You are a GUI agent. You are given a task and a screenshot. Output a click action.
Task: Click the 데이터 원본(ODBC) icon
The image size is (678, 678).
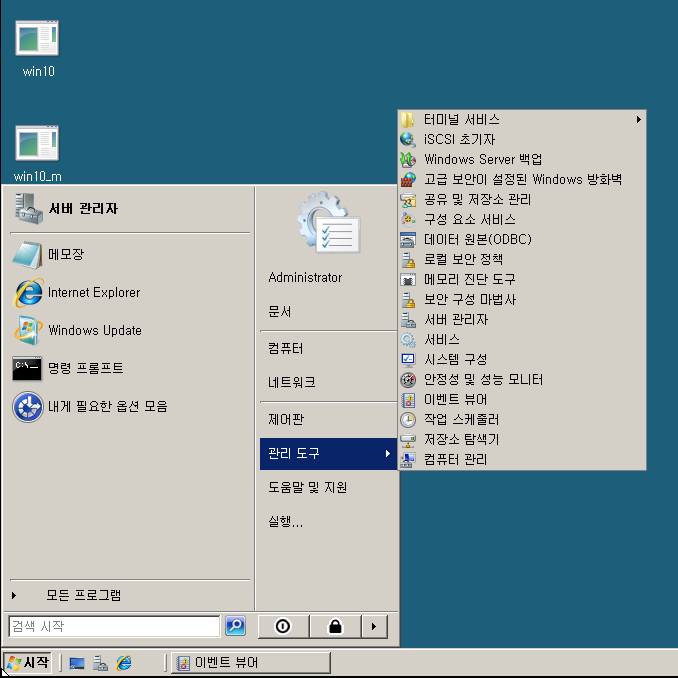[408, 239]
